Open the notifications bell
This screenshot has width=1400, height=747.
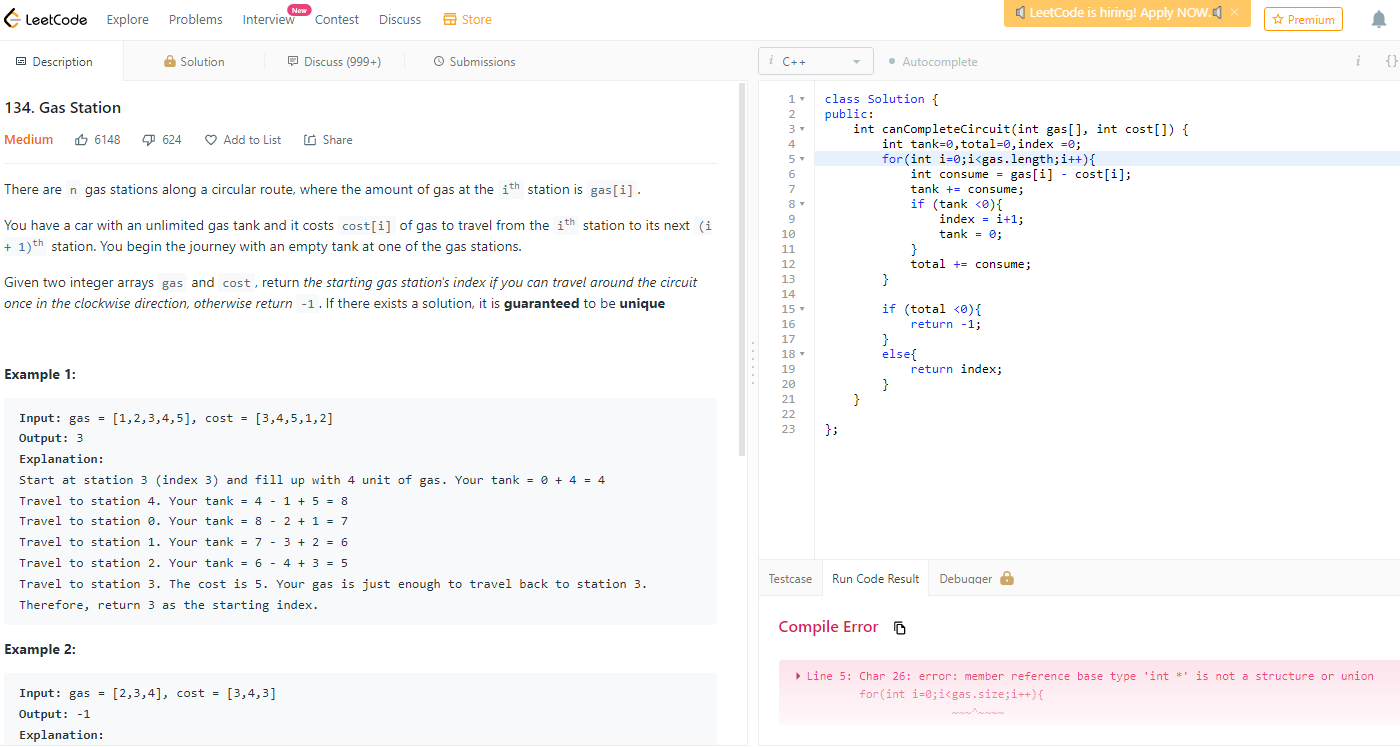(x=1379, y=19)
